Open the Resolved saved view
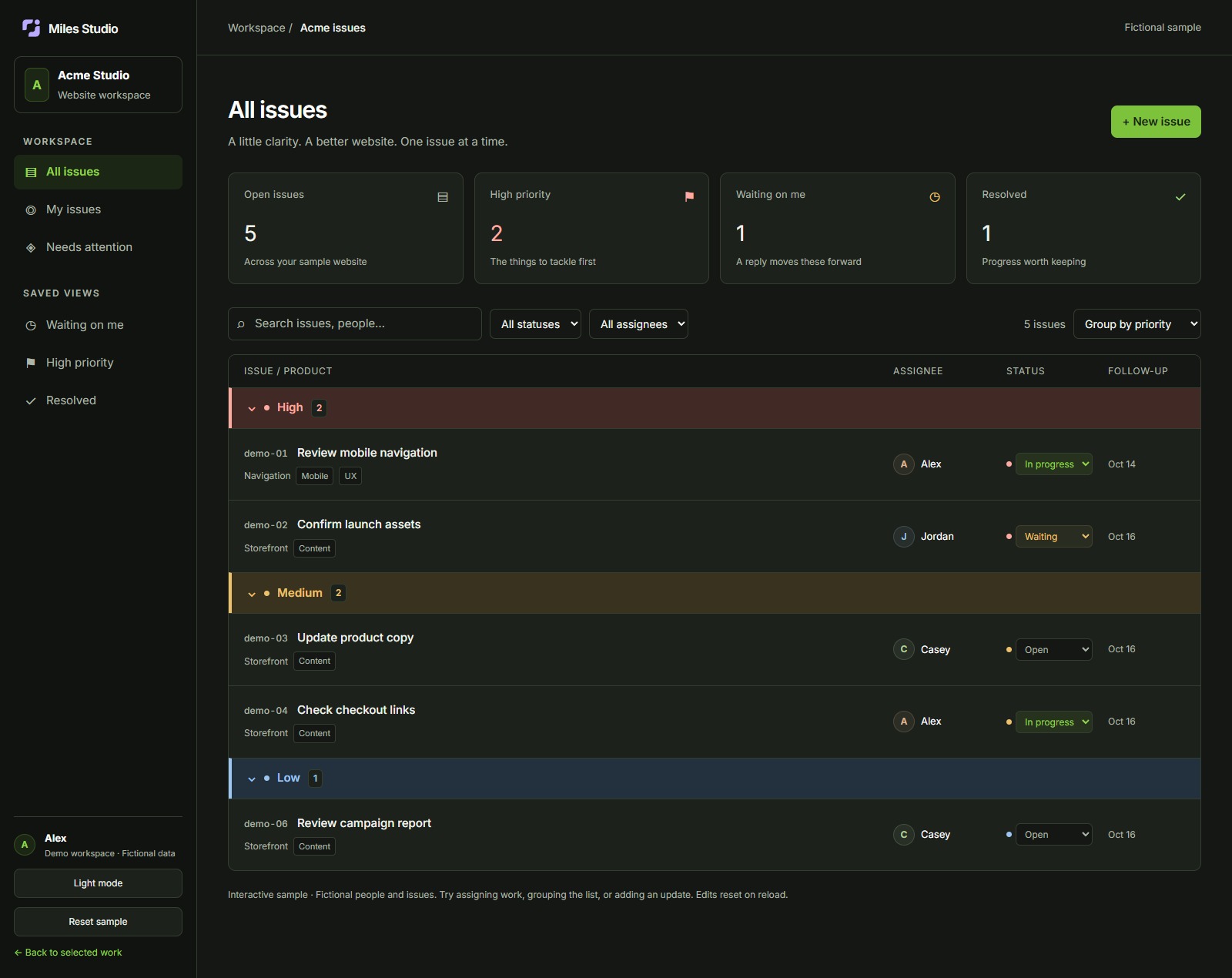Viewport: 1232px width, 978px height. click(x=98, y=400)
